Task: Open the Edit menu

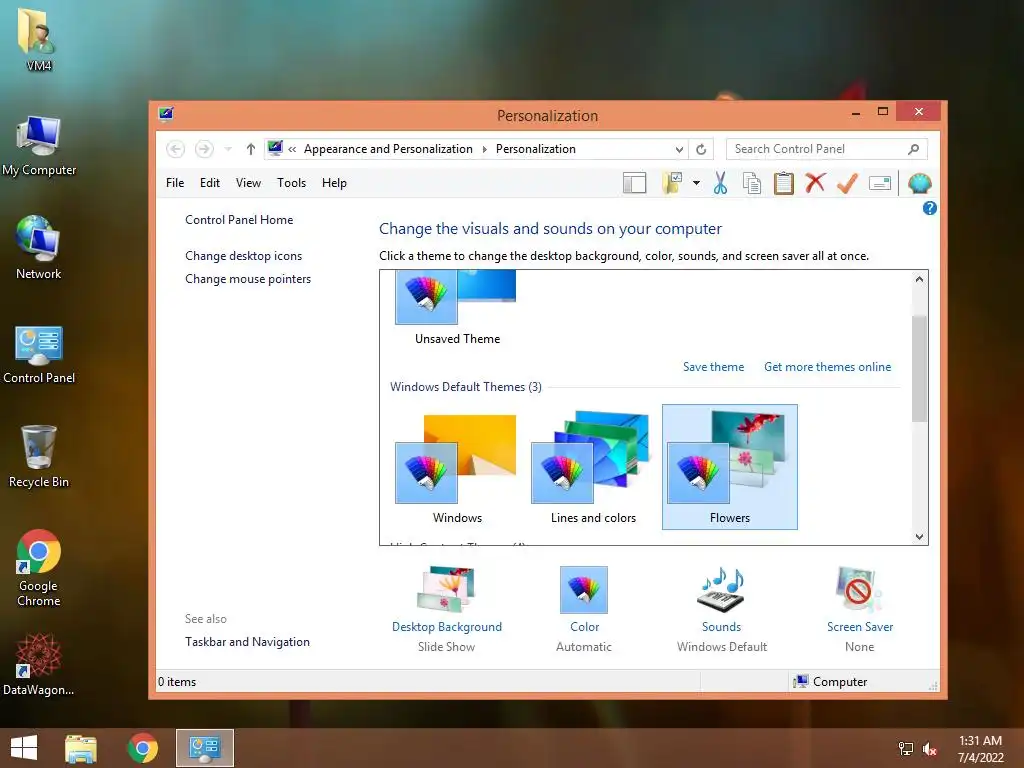Action: tap(210, 183)
